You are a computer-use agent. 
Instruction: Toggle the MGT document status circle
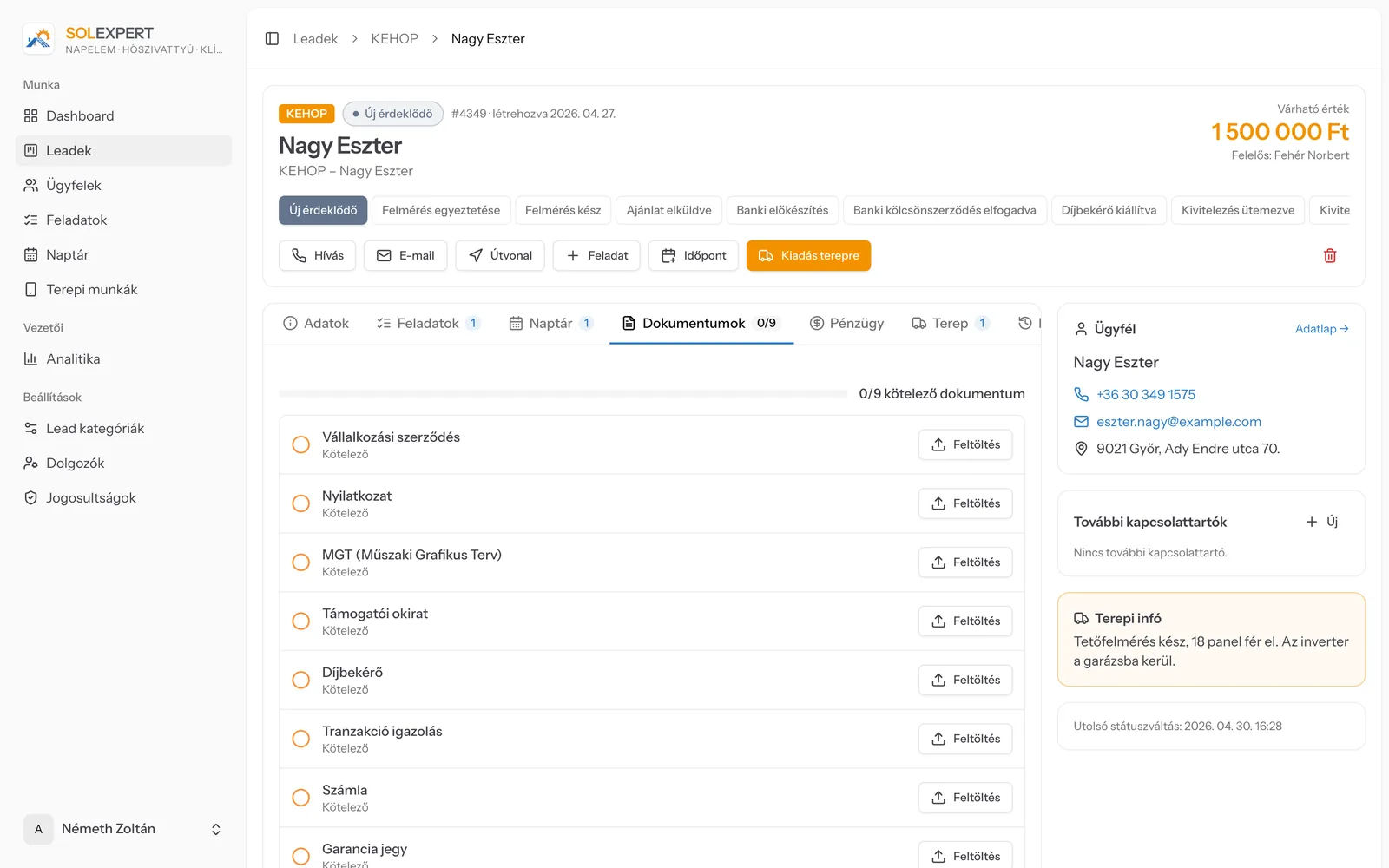click(301, 562)
